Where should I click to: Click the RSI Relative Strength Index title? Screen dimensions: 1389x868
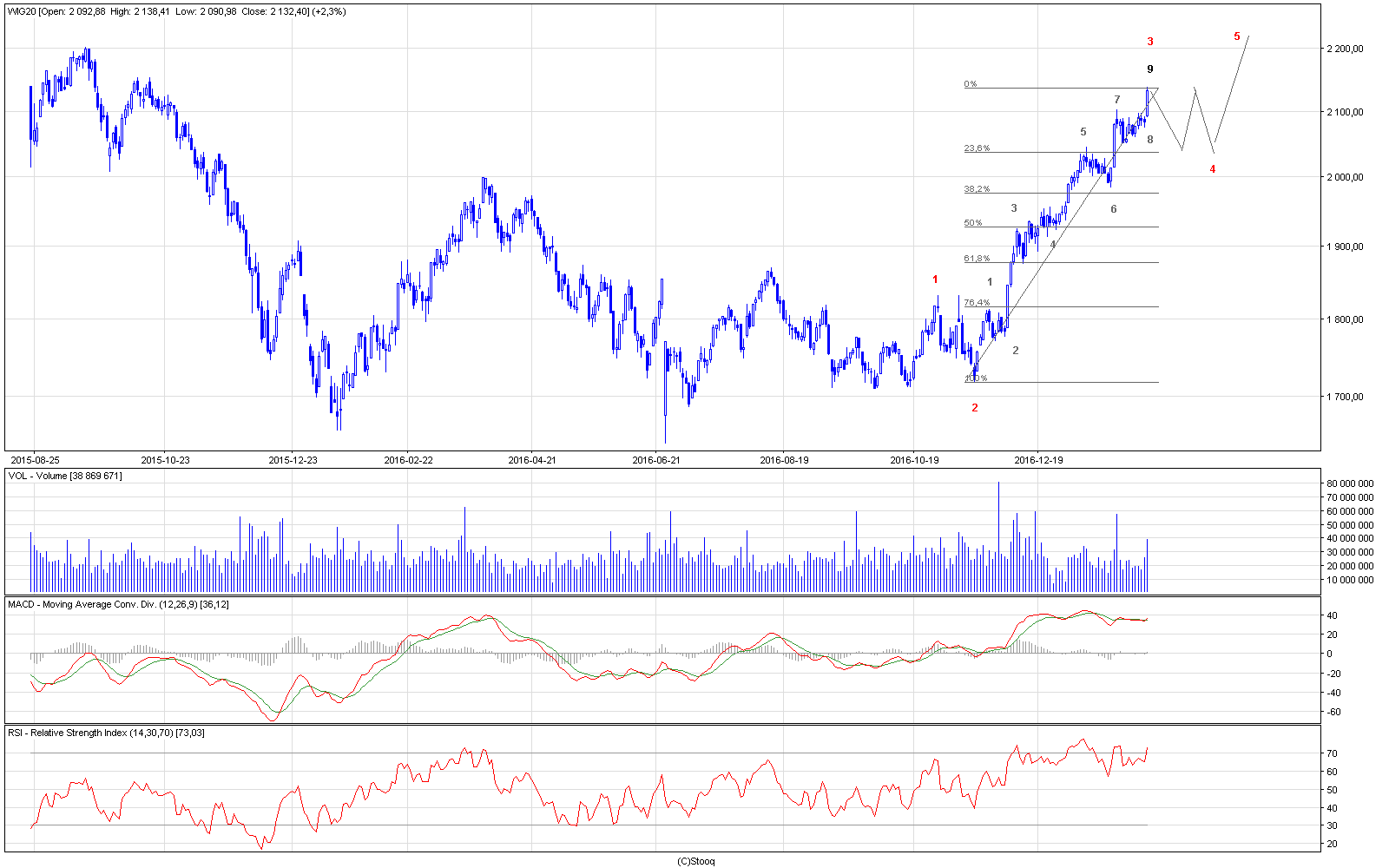point(106,733)
